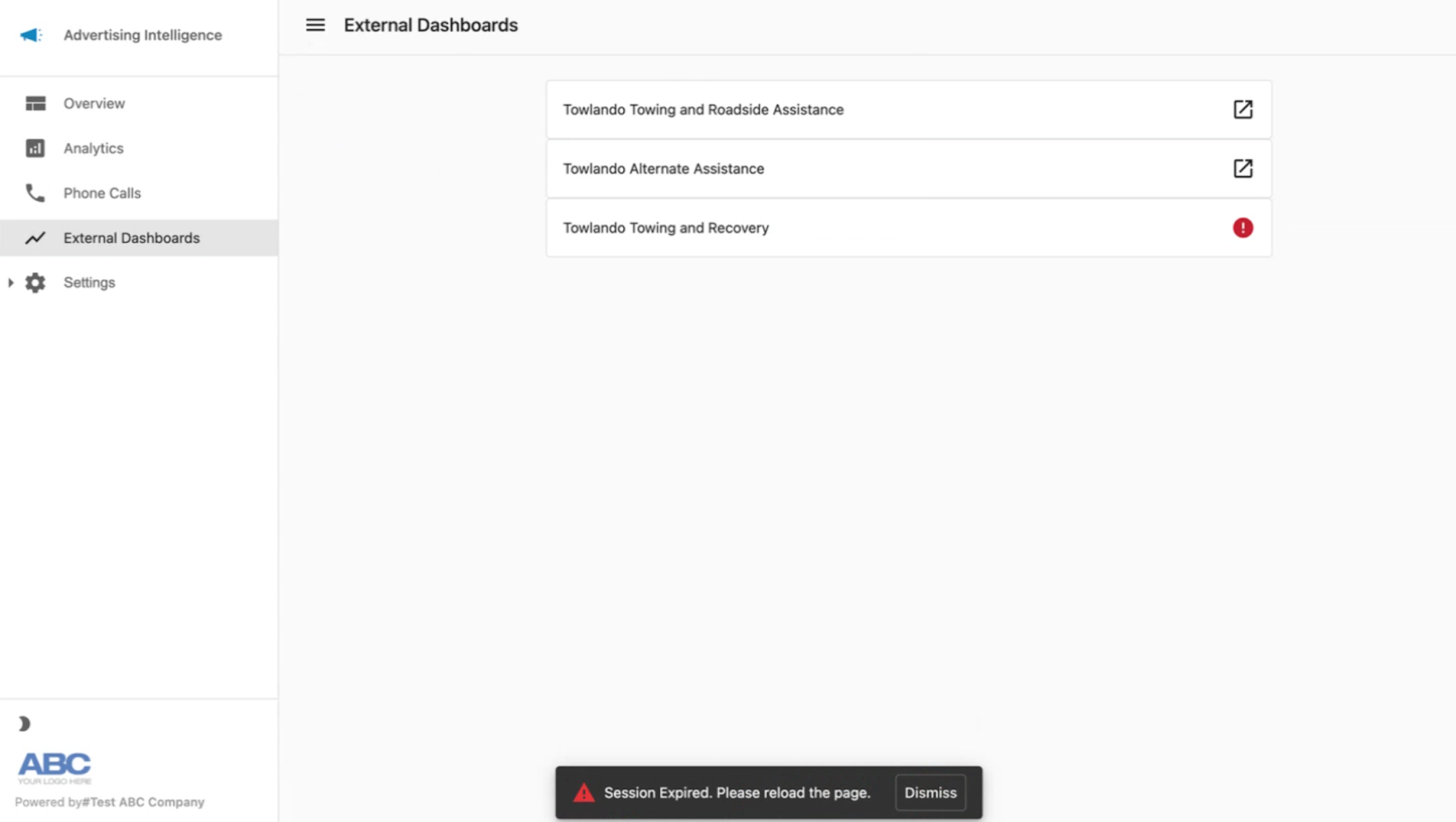Viewport: 1456px width, 822px height.
Task: Click the ABC company logo
Action: click(x=53, y=766)
